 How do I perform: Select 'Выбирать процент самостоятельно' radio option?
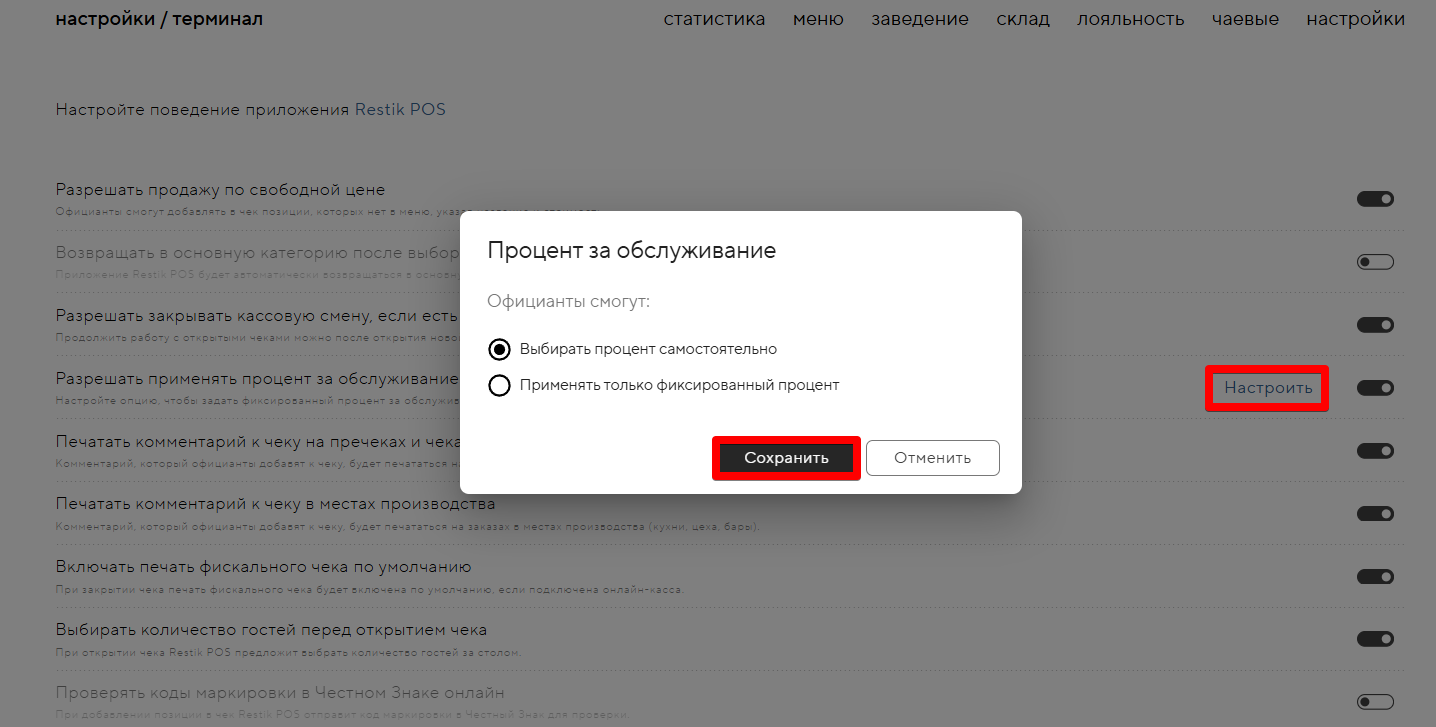(499, 349)
